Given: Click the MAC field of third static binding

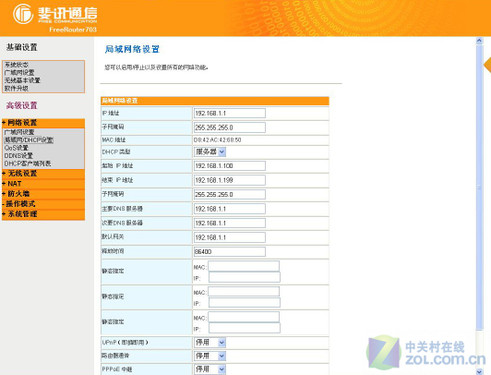Looking at the screenshot, I should 244,317.
